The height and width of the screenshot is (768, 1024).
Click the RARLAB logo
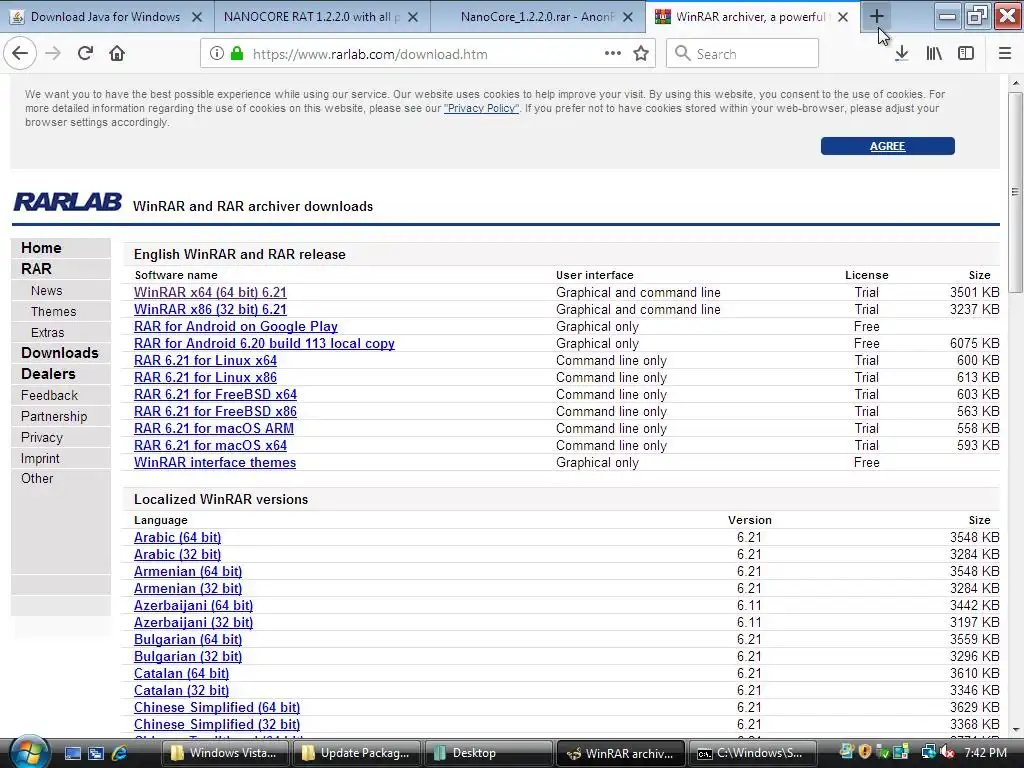point(68,202)
